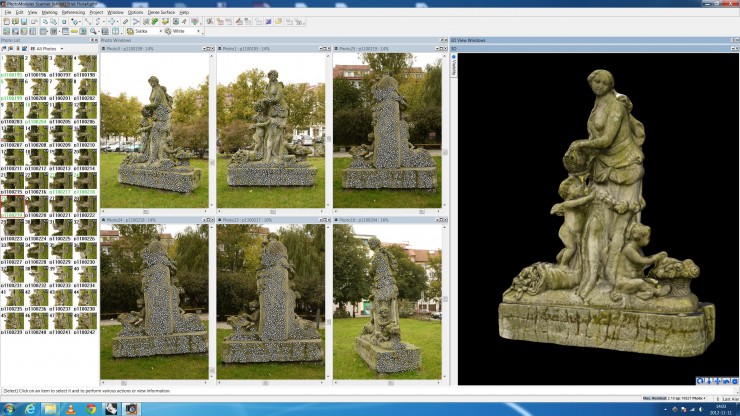Click the Windows Start button
The width and height of the screenshot is (740, 416).
pos(9,408)
